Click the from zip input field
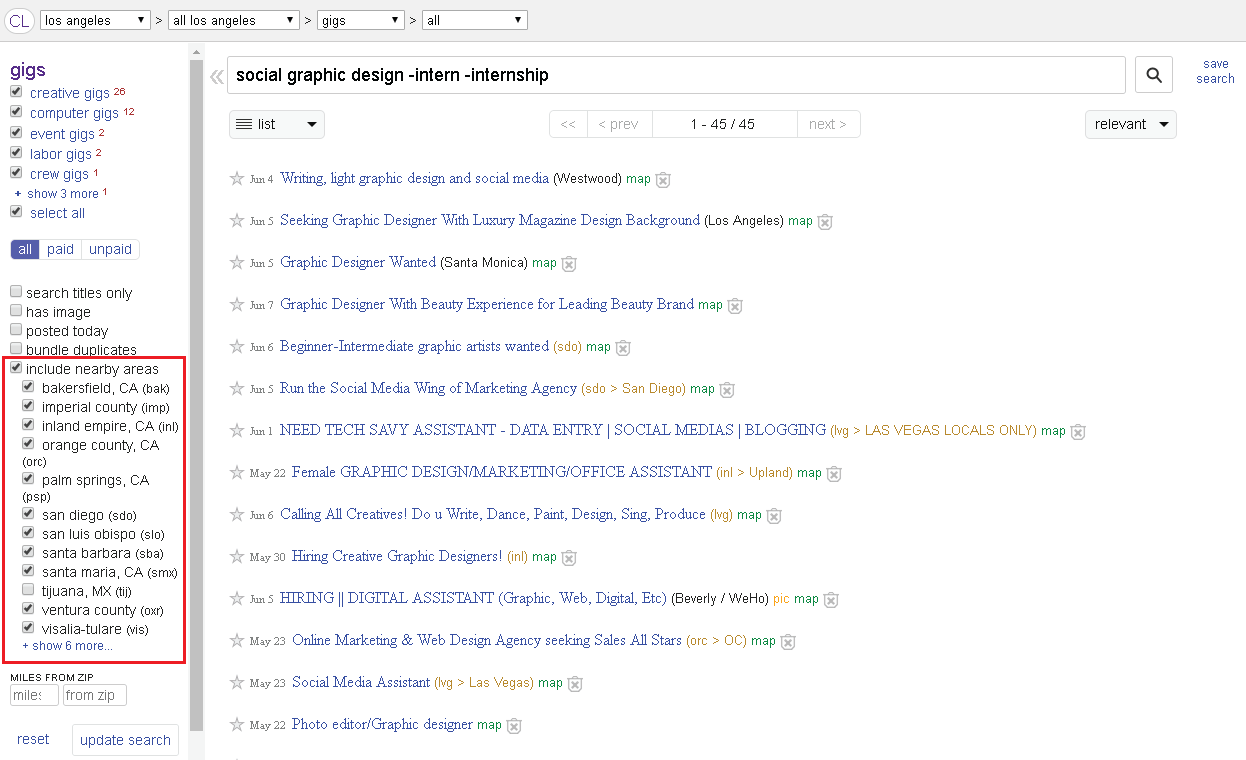The width and height of the screenshot is (1246, 760). pyautogui.click(x=94, y=695)
